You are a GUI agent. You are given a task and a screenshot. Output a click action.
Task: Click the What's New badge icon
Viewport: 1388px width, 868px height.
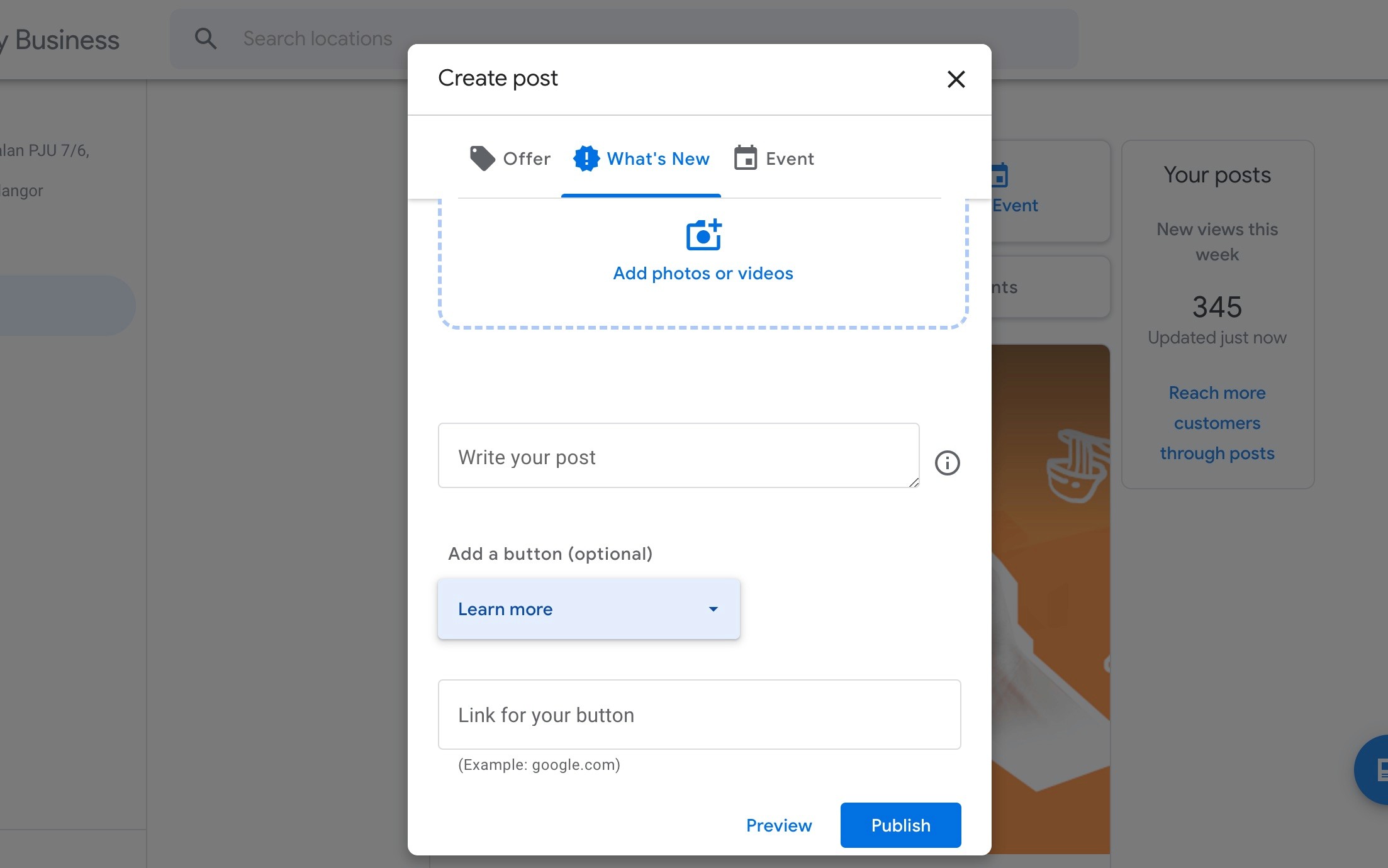(x=586, y=159)
